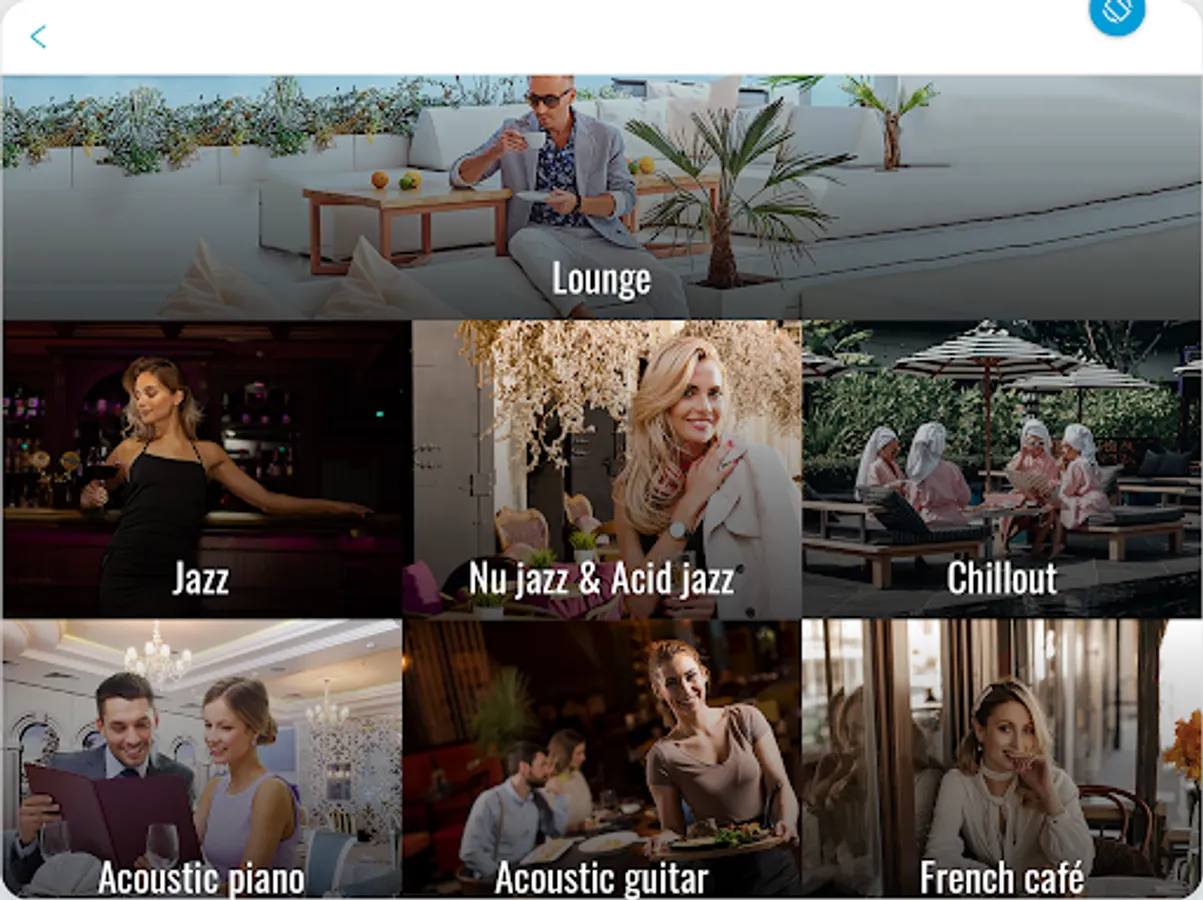The image size is (1203, 900).
Task: Select the Jazz category label
Action: tap(200, 579)
